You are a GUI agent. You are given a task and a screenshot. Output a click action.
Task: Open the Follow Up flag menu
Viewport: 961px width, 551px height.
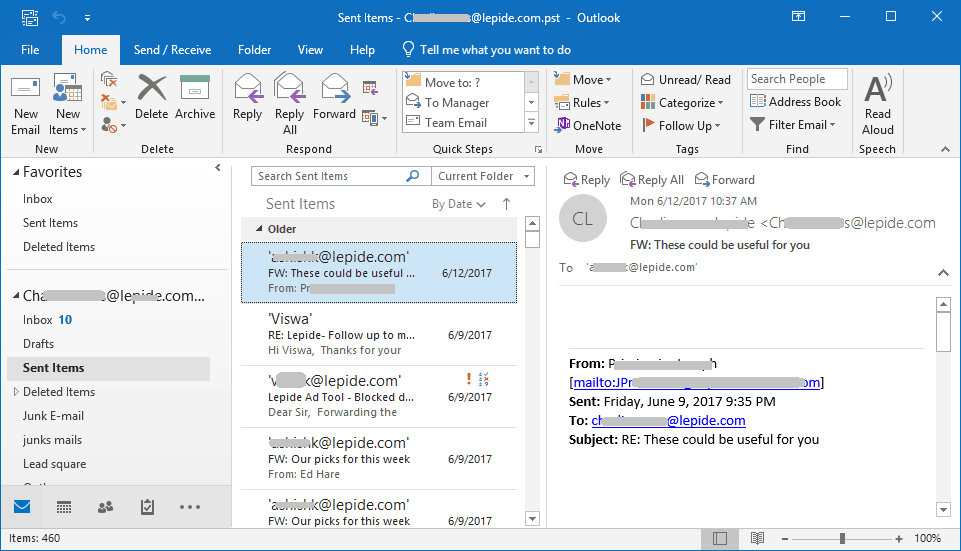click(681, 126)
